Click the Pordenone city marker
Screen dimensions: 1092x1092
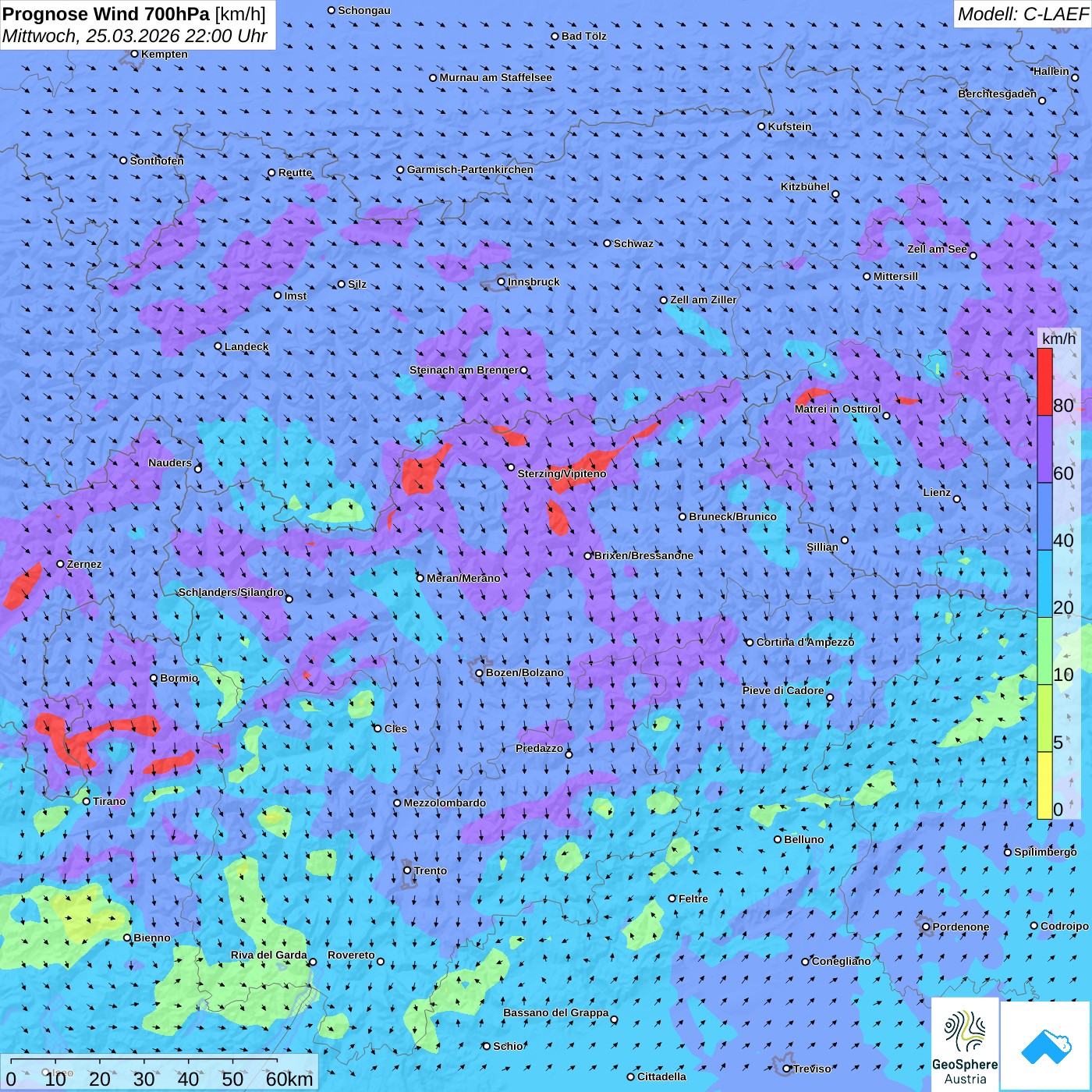coord(926,927)
